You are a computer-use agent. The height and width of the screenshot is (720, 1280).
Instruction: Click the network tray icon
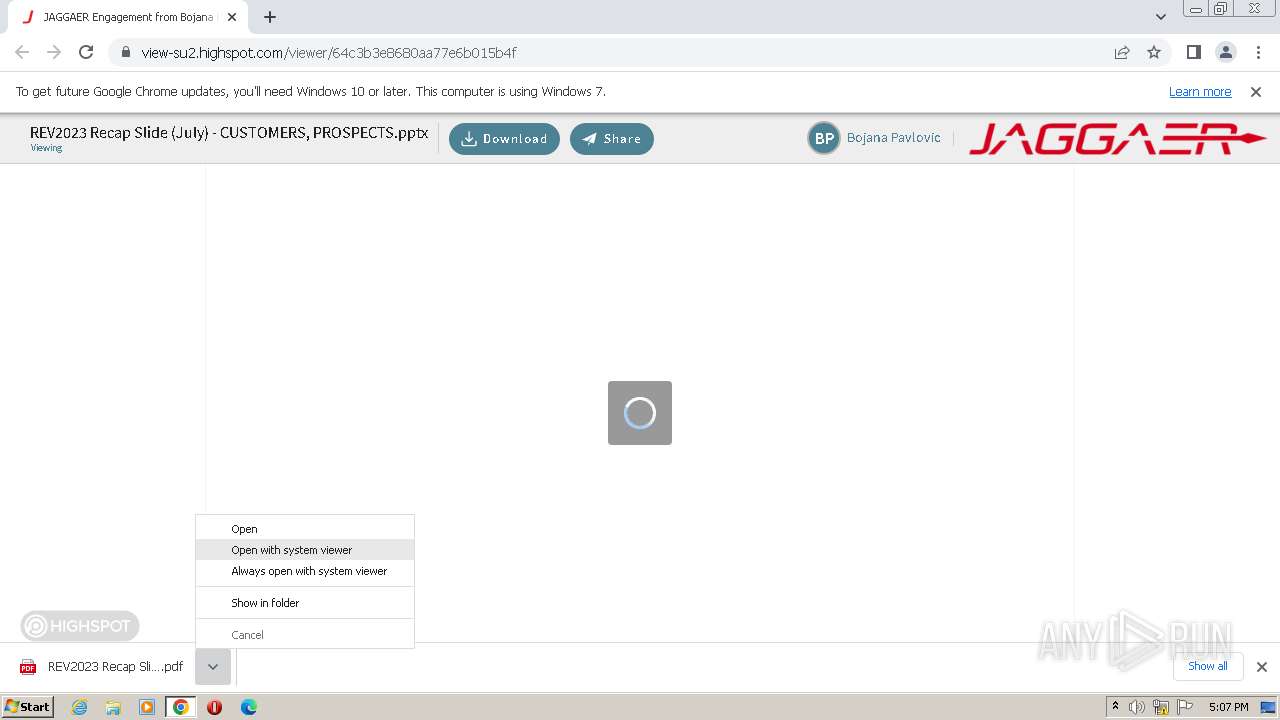point(1161,707)
